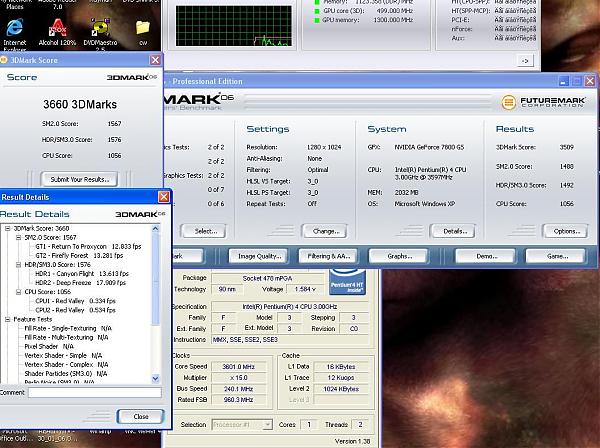Close the Result Details window with X
This screenshot has height=448, width=600.
[x=164, y=197]
